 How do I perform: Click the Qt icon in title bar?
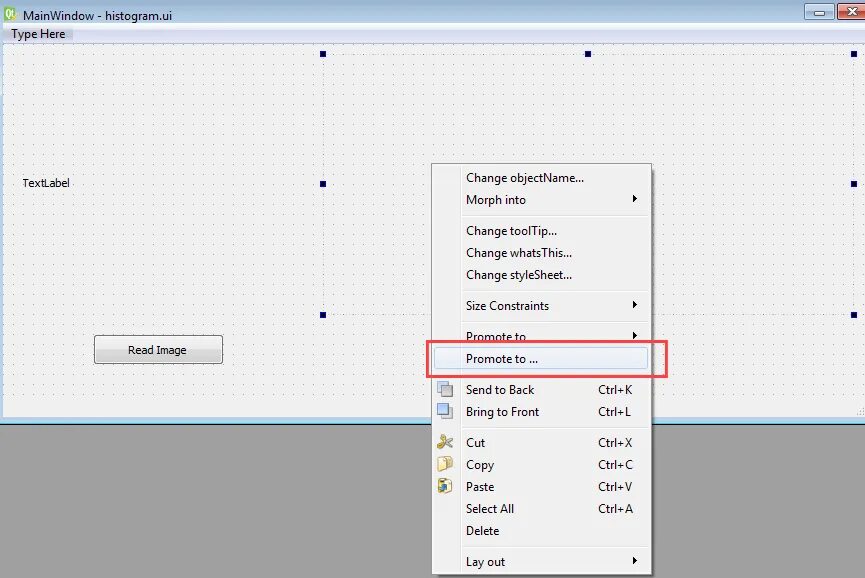click(10, 14)
